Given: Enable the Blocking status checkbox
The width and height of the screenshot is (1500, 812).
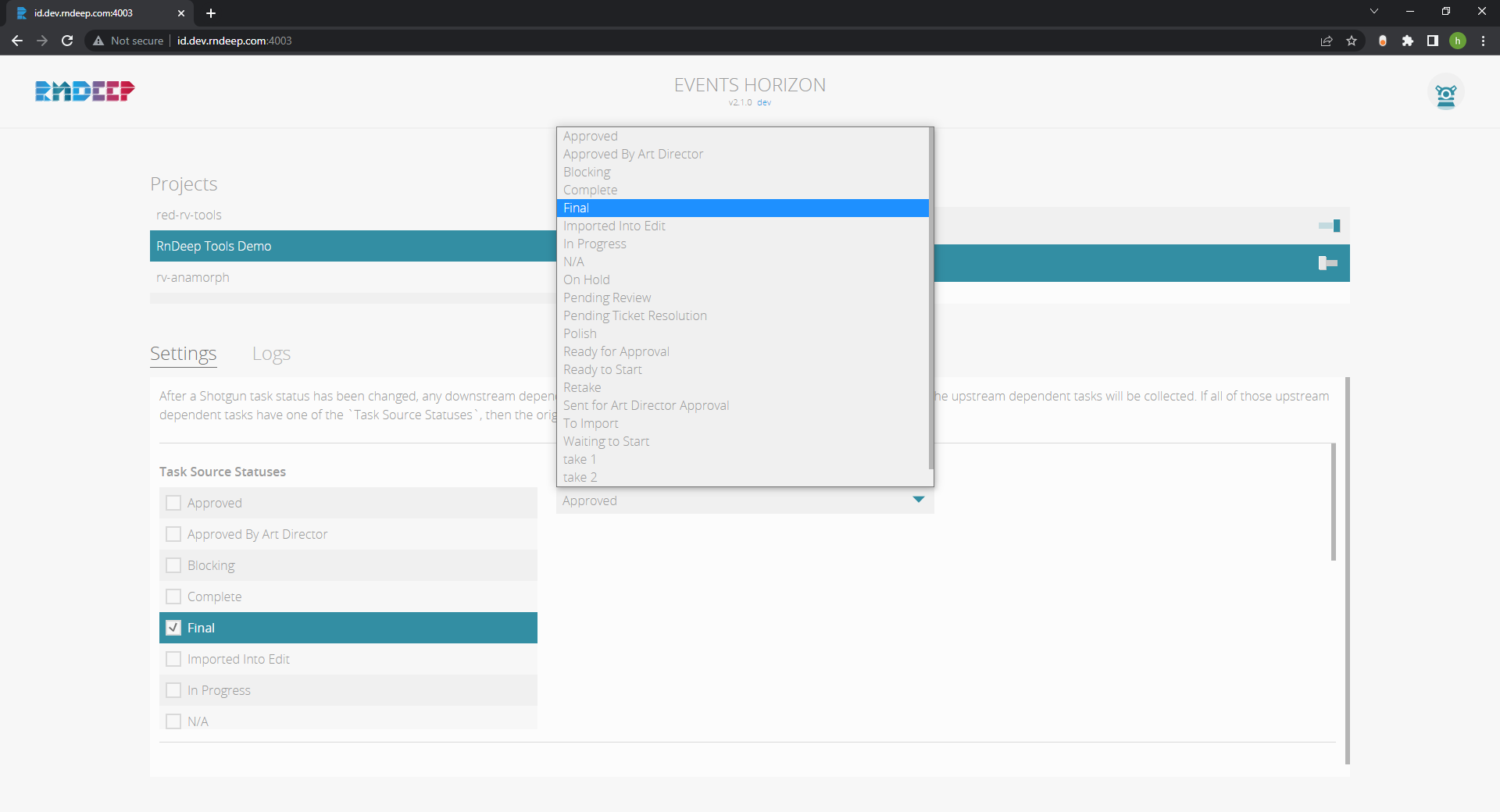Looking at the screenshot, I should [173, 565].
